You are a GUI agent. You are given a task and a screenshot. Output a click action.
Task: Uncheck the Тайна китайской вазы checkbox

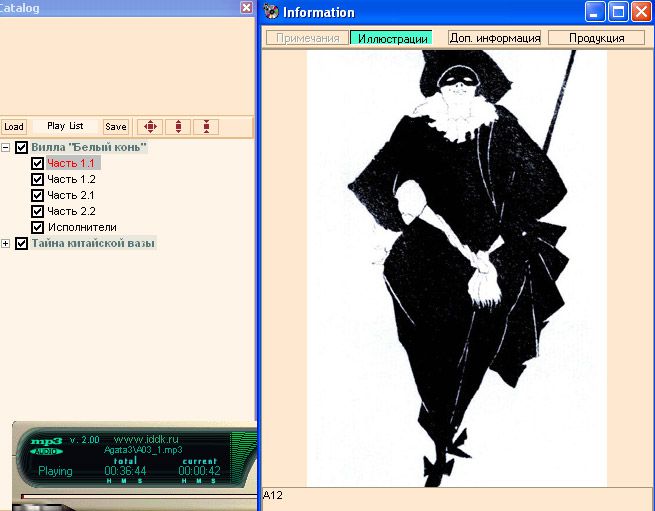22,243
